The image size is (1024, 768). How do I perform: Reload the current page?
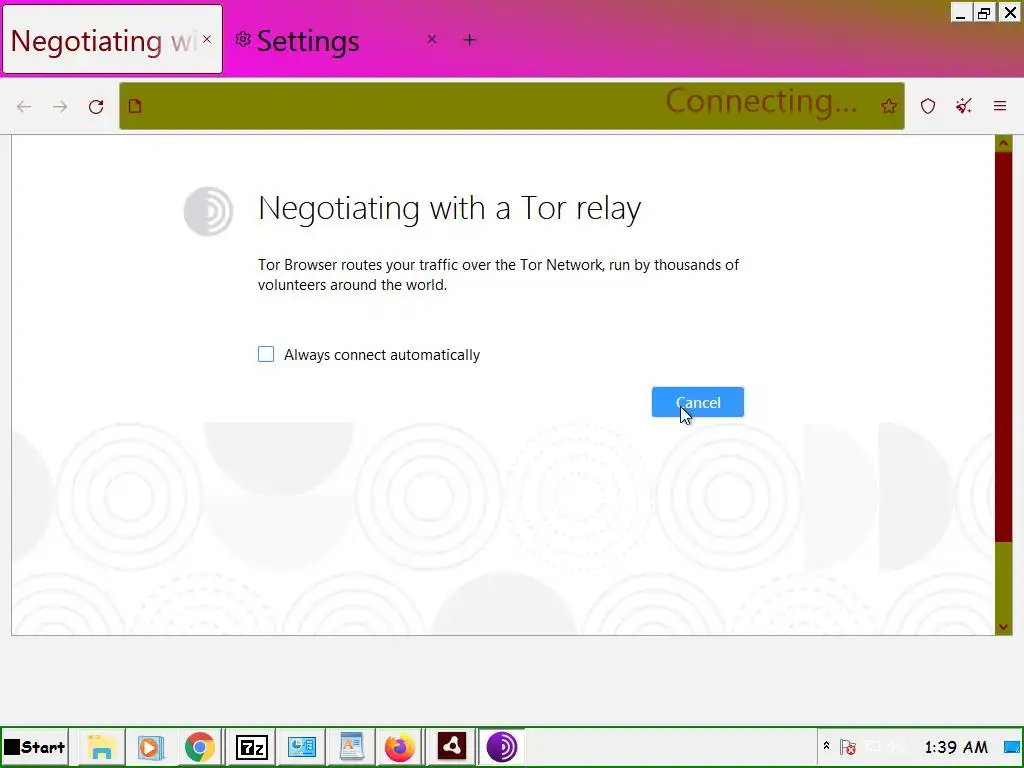(96, 106)
